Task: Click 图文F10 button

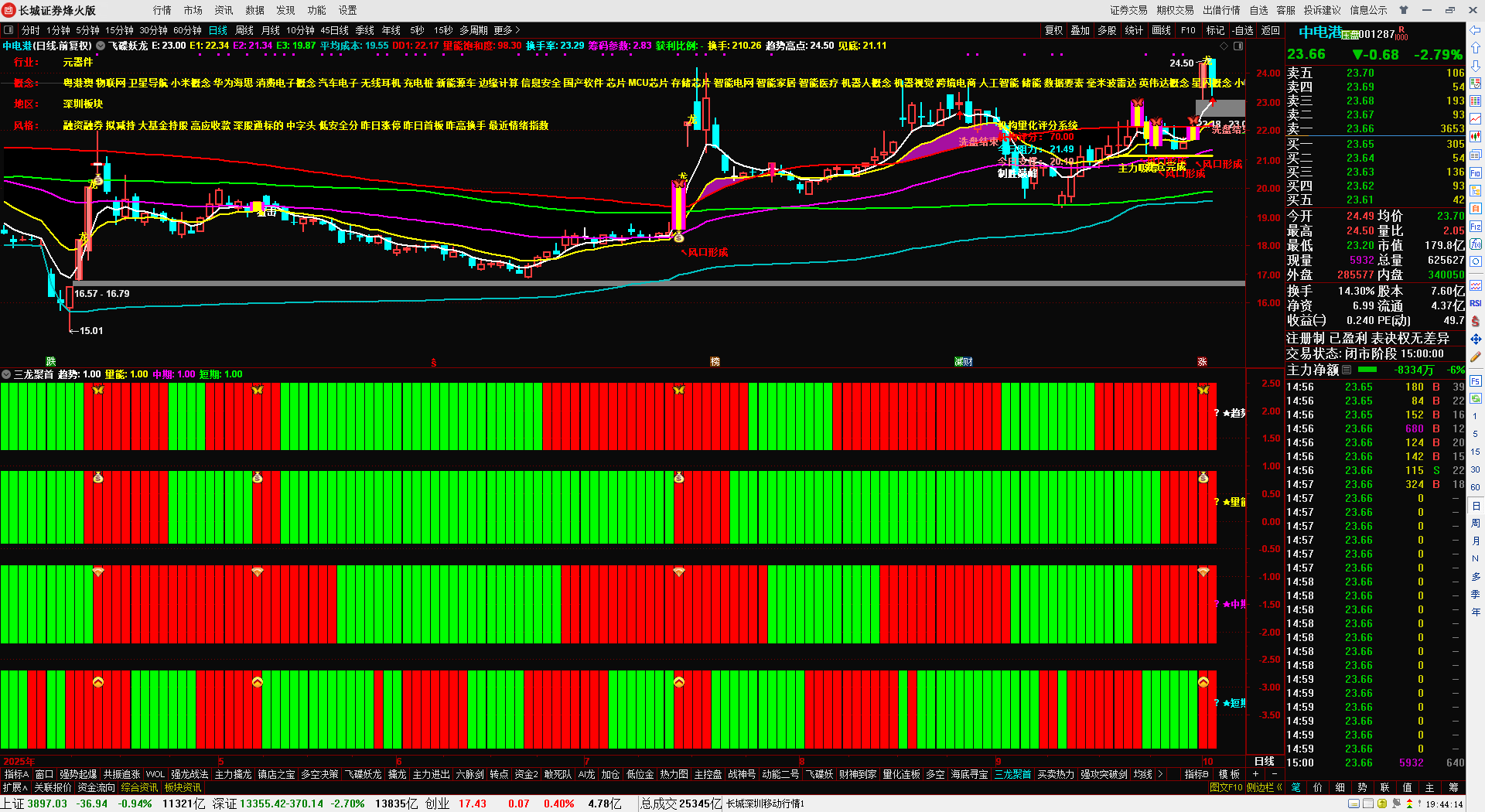Action: 1226,787
